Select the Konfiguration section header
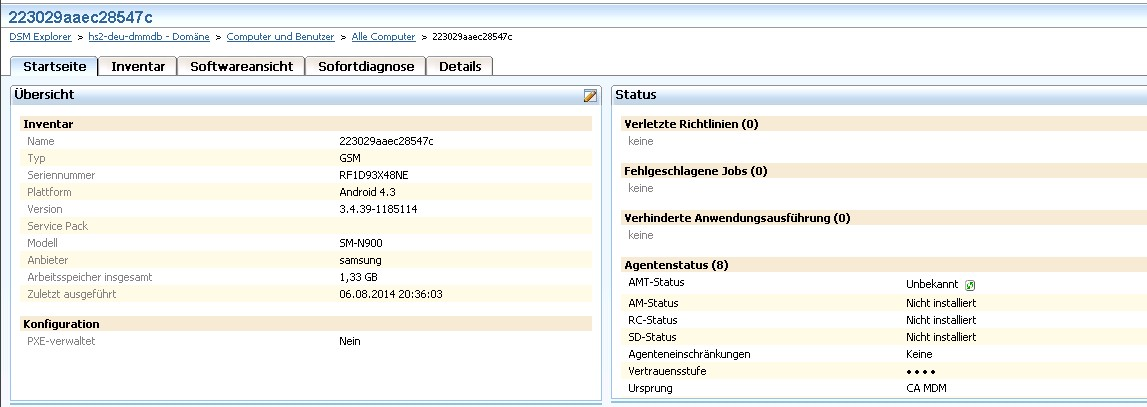The height and width of the screenshot is (407, 1147). (x=62, y=324)
